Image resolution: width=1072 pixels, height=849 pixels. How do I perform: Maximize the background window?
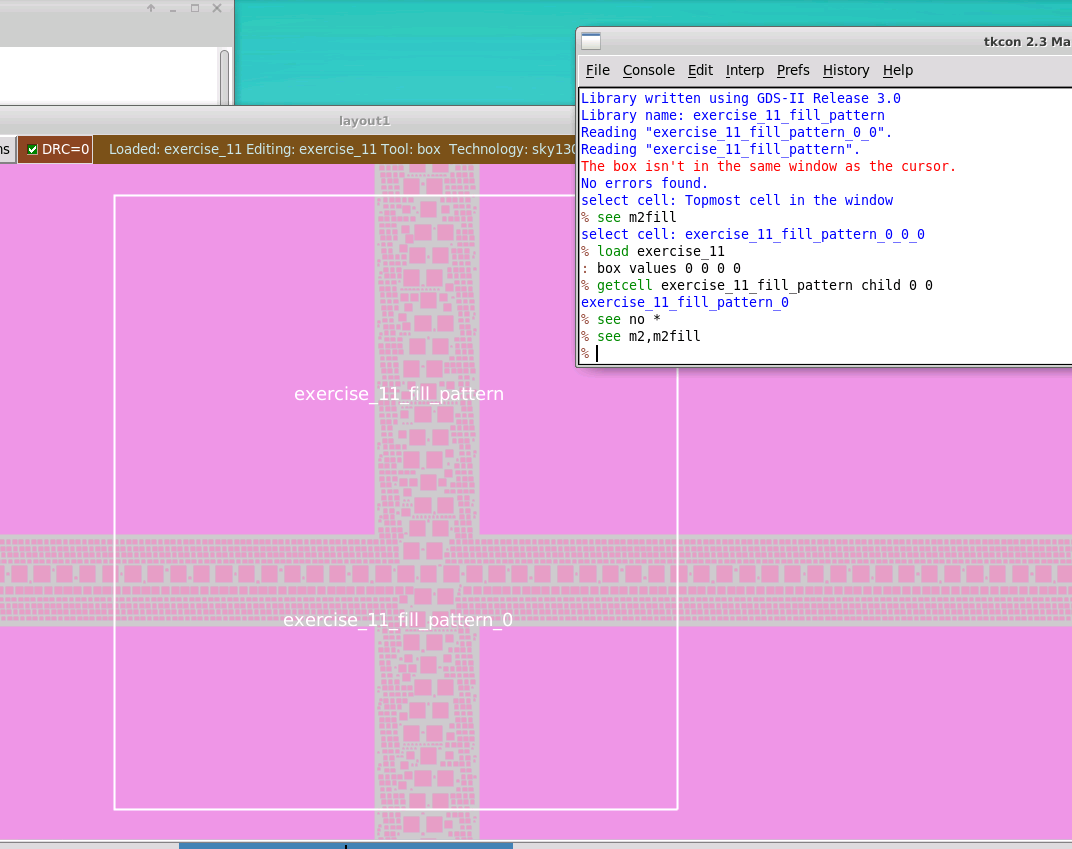coord(195,8)
